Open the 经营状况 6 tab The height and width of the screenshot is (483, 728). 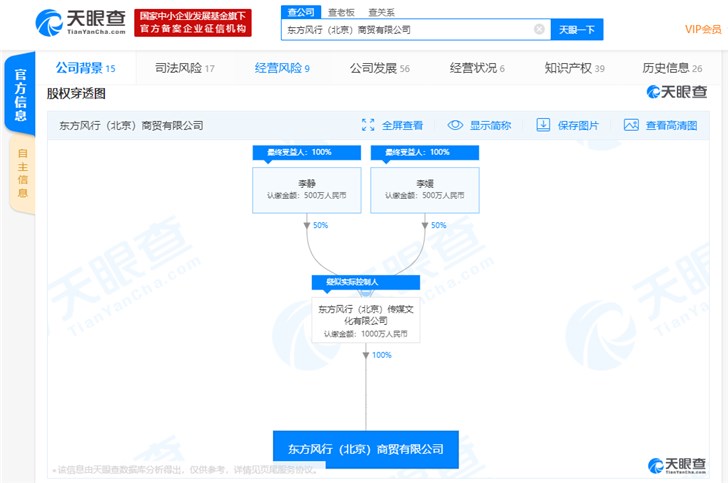tap(477, 68)
